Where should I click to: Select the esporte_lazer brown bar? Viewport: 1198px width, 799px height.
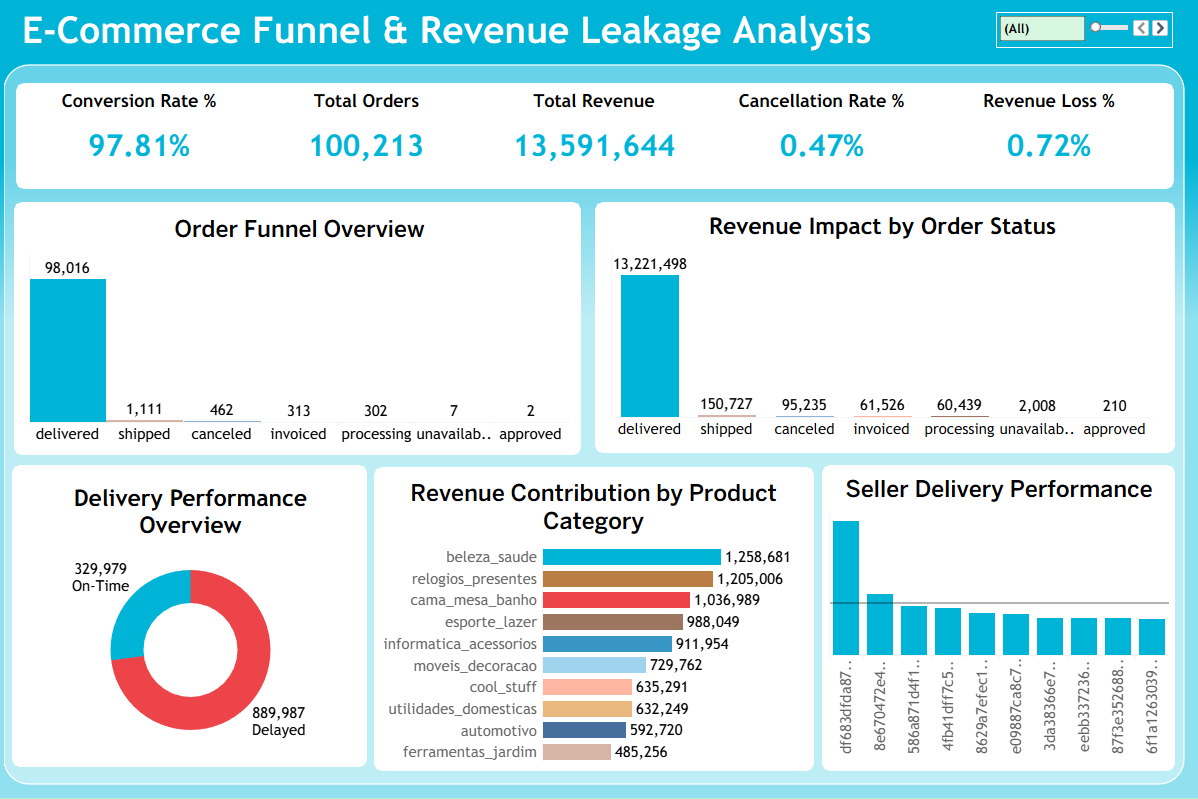[x=613, y=622]
